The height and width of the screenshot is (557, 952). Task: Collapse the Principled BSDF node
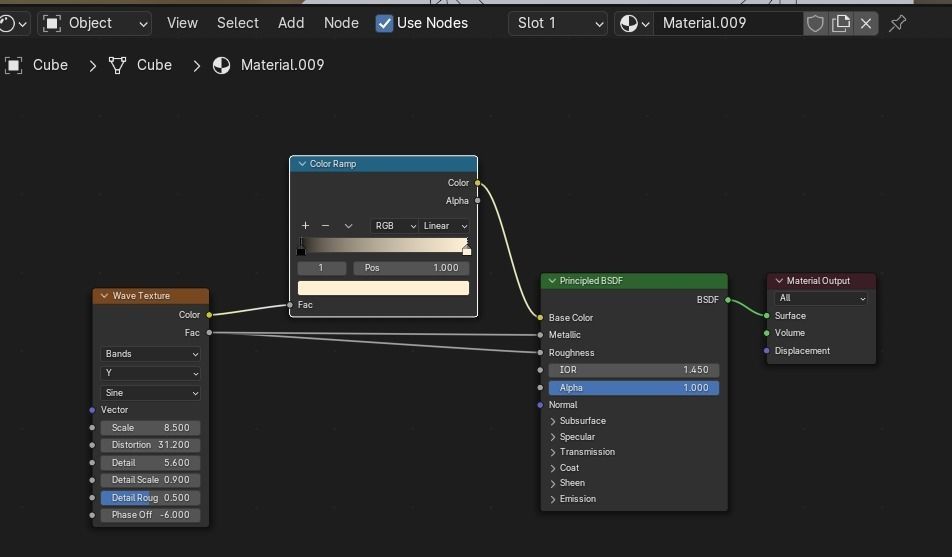(552, 281)
